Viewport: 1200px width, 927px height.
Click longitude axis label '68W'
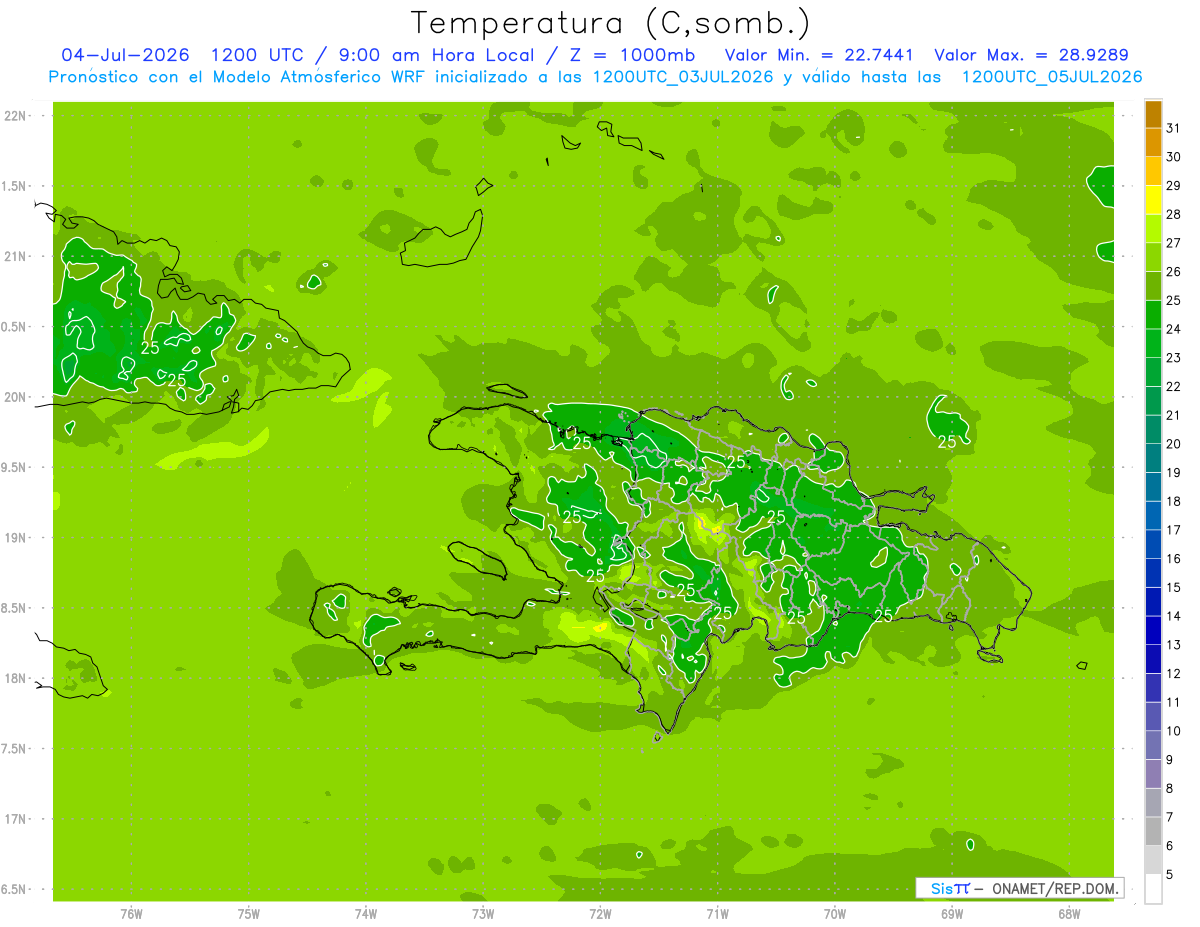pyautogui.click(x=1069, y=913)
